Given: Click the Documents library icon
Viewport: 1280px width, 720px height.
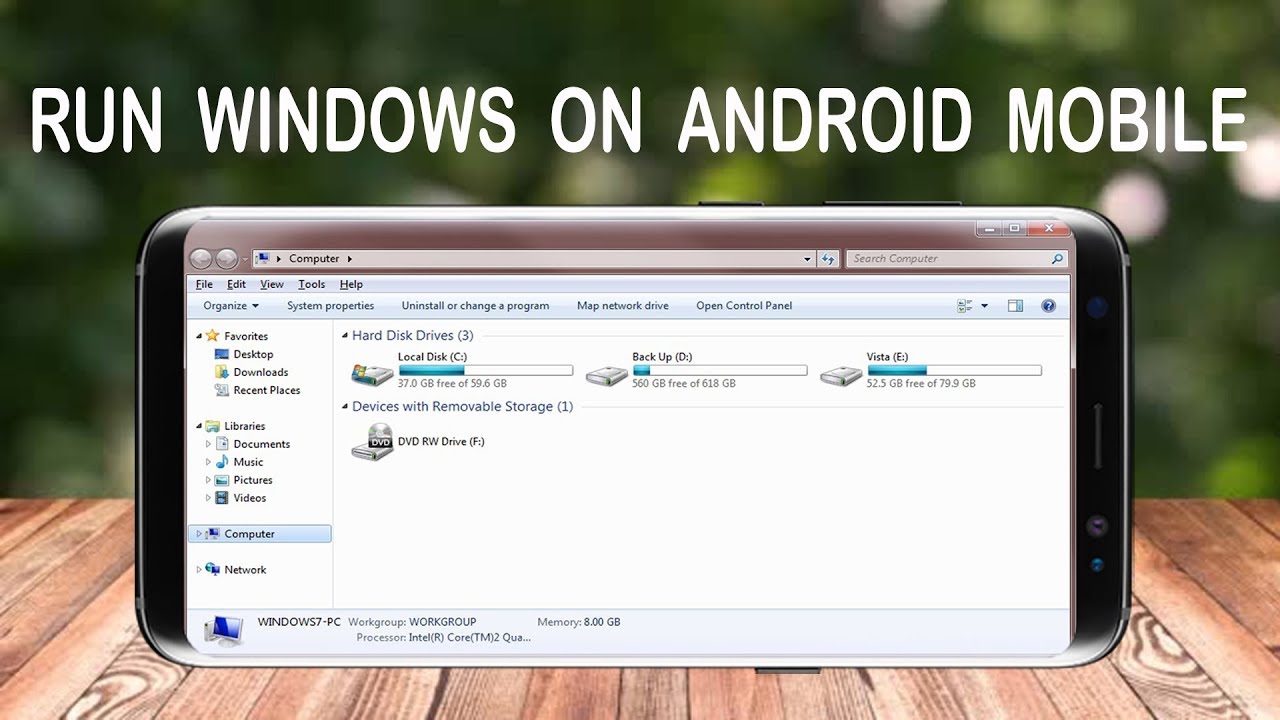Looking at the screenshot, I should click(222, 444).
